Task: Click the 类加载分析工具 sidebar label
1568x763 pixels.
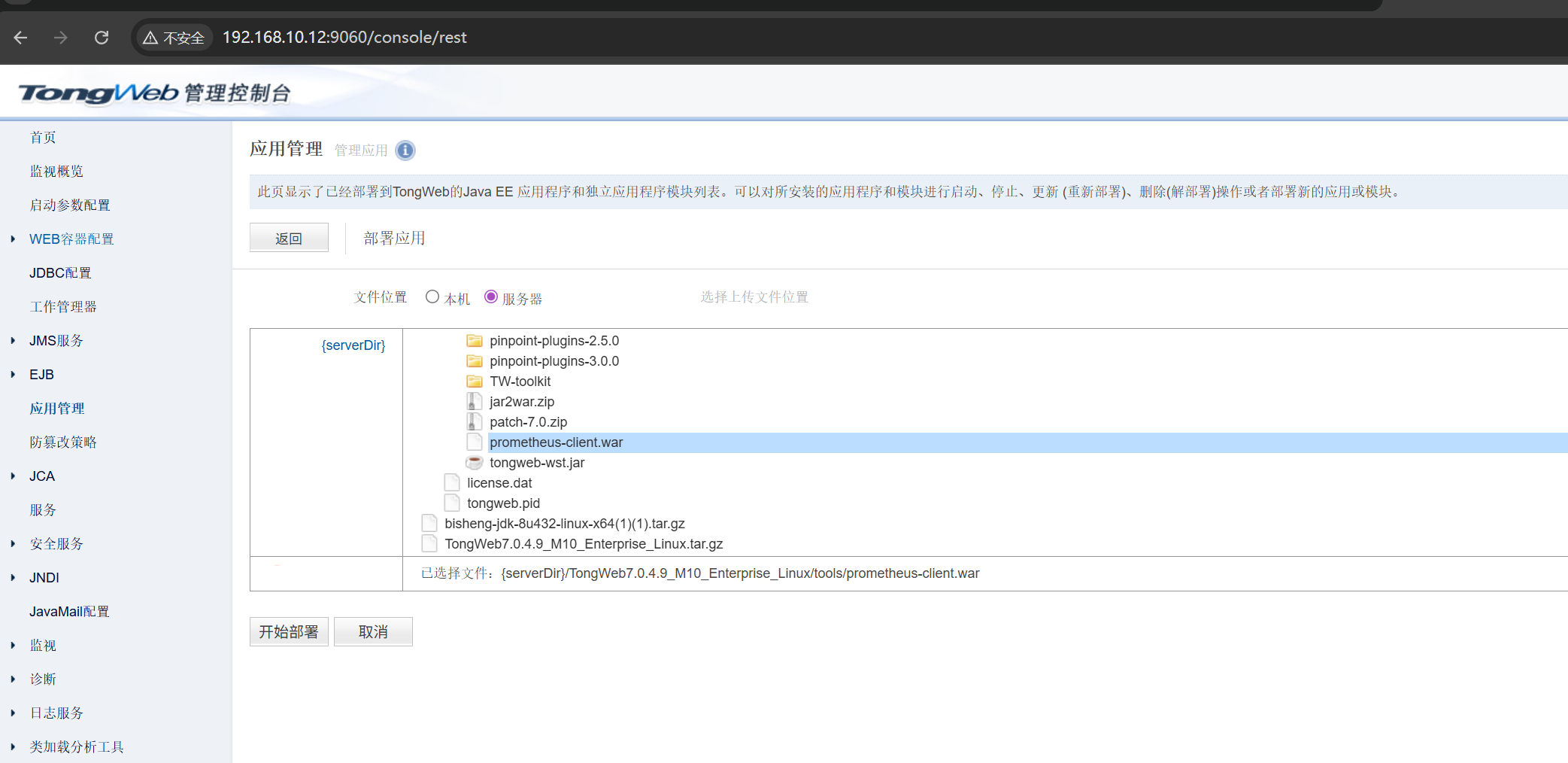Action: (x=77, y=747)
